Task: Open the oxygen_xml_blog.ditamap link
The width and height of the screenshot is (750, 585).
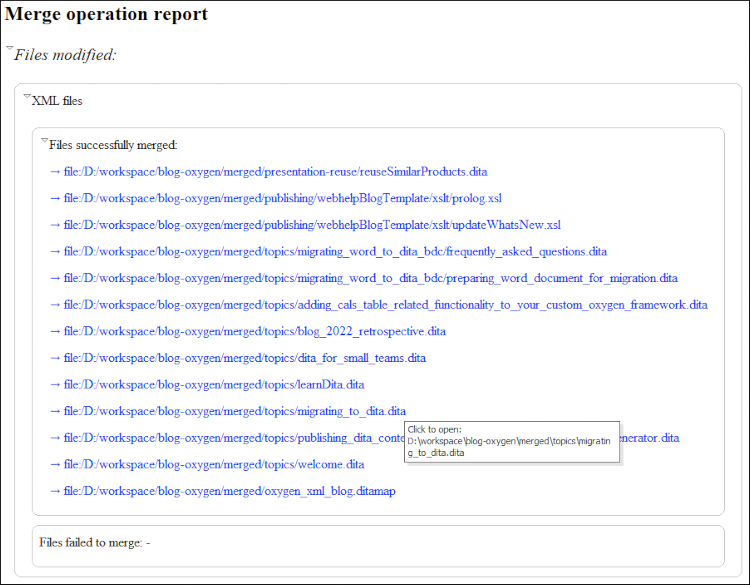Action: pos(230,491)
